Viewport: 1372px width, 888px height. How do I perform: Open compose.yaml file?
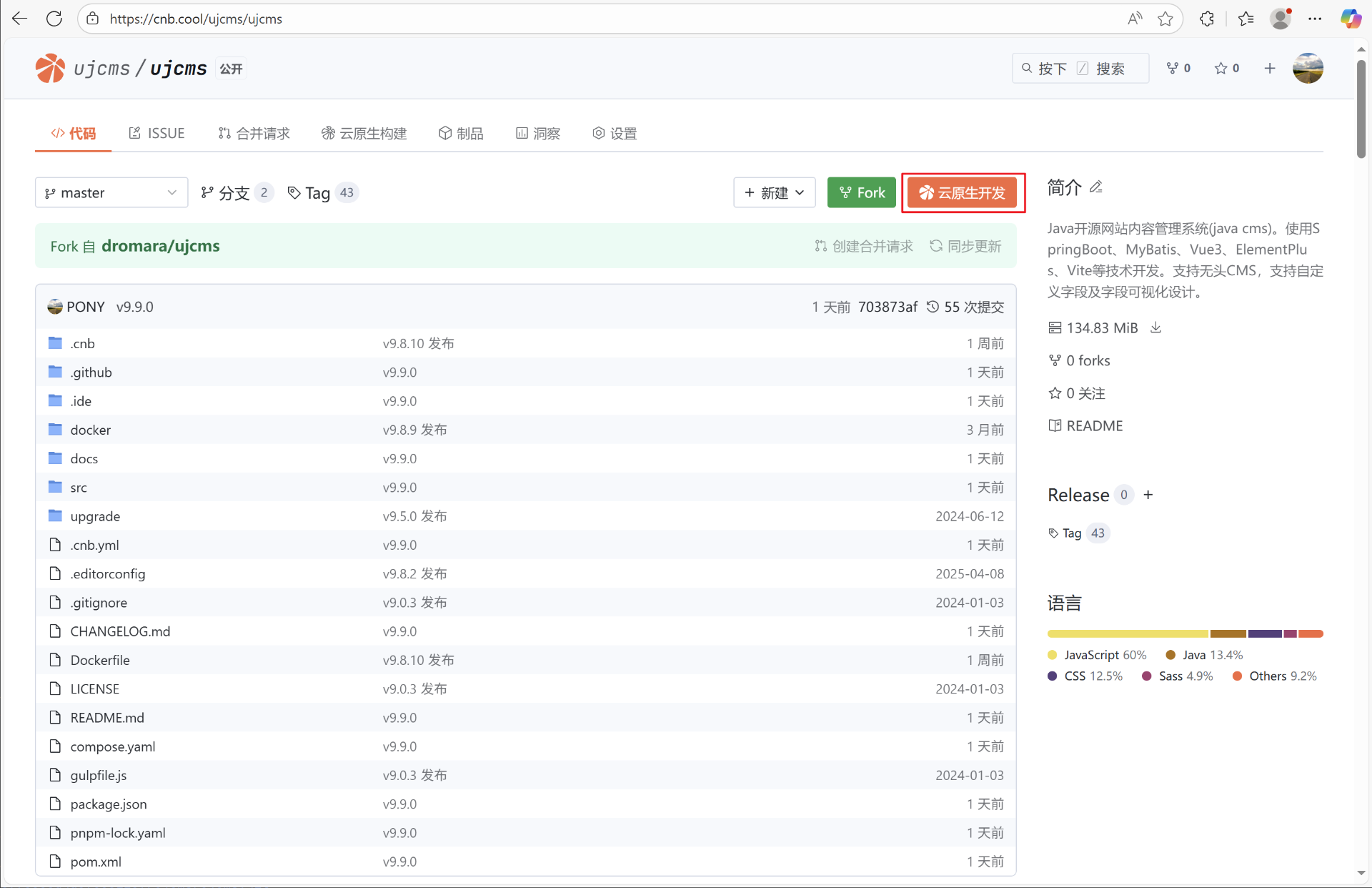(112, 746)
